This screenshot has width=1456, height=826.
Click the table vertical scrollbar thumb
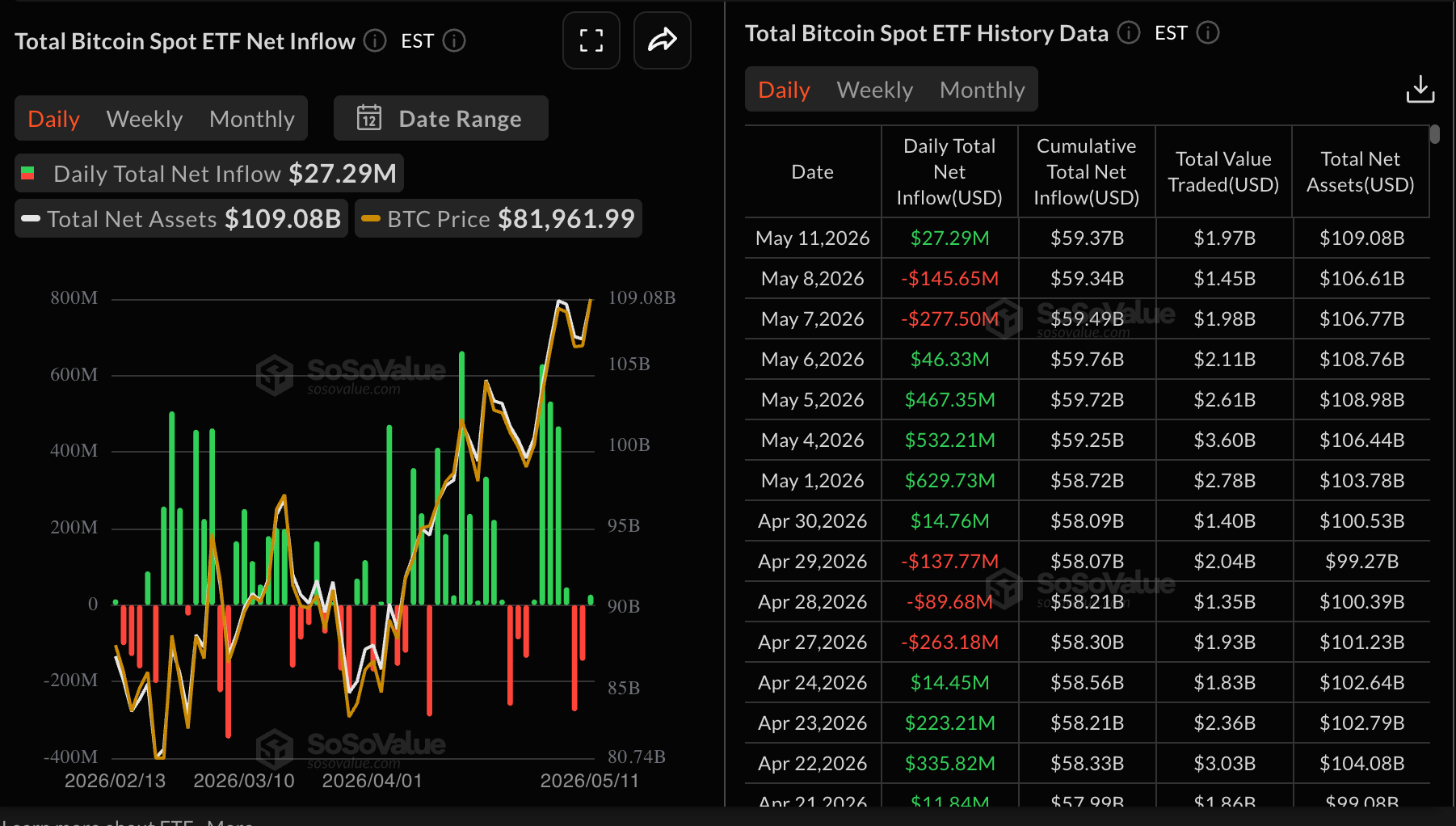click(1434, 134)
